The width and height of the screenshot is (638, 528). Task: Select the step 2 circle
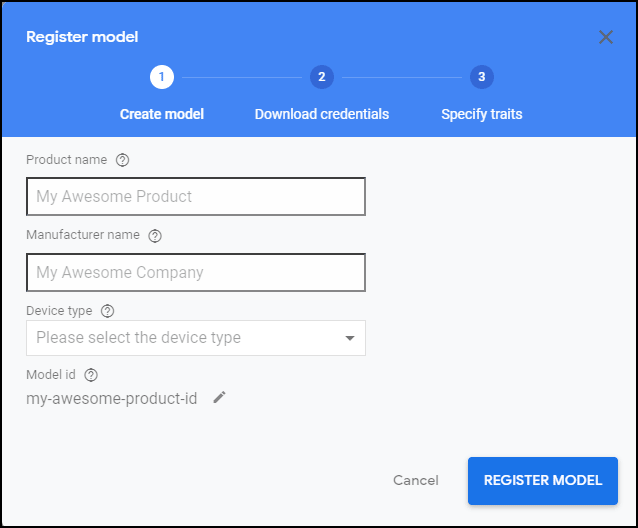point(322,77)
